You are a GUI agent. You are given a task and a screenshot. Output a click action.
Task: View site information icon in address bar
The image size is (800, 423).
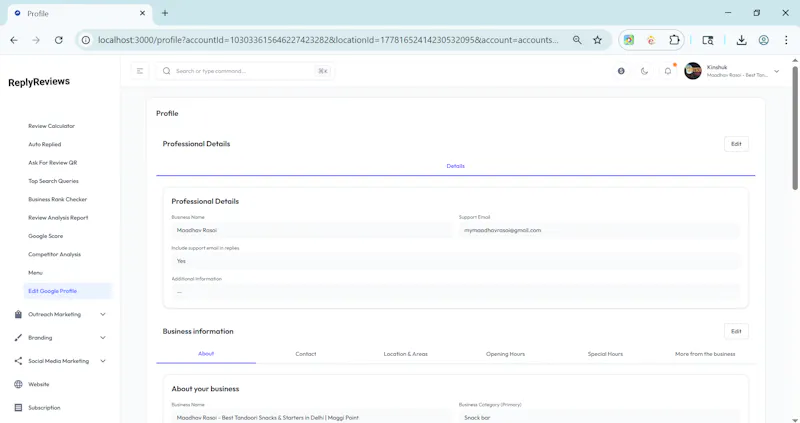click(86, 40)
